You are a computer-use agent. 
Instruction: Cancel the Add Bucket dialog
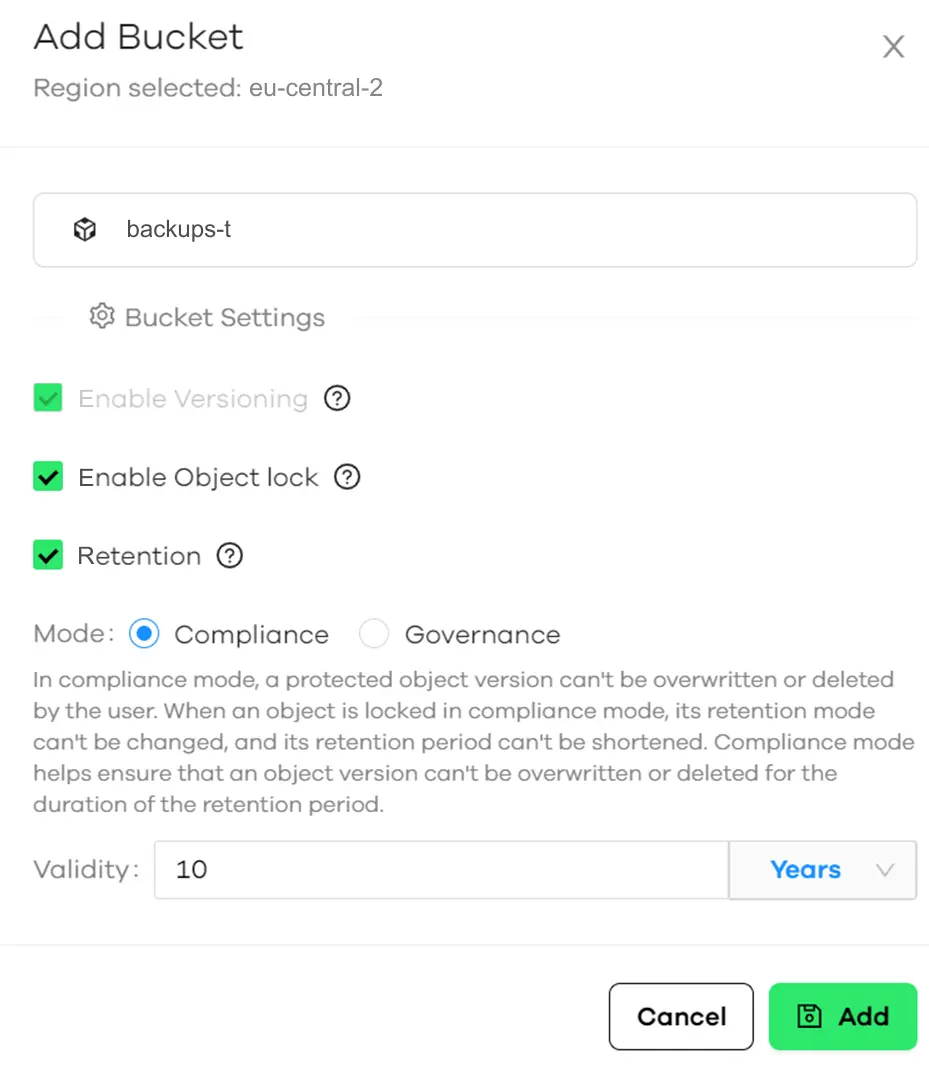(x=681, y=1016)
